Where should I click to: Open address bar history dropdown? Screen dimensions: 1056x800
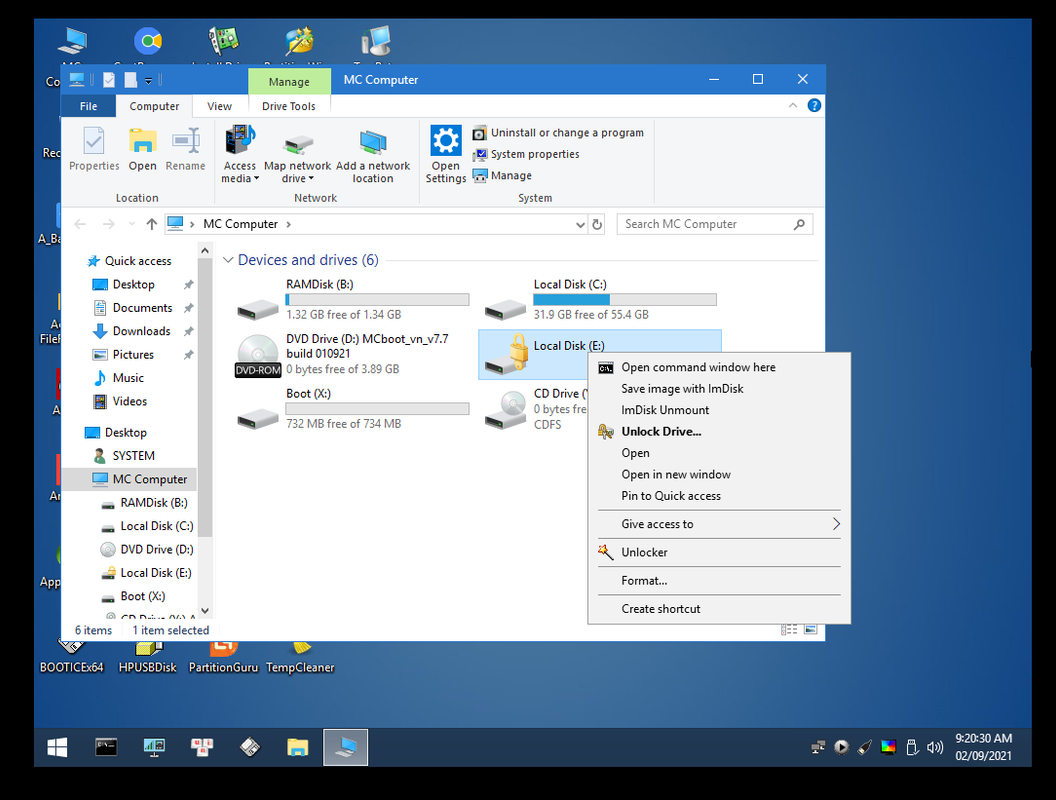point(580,224)
